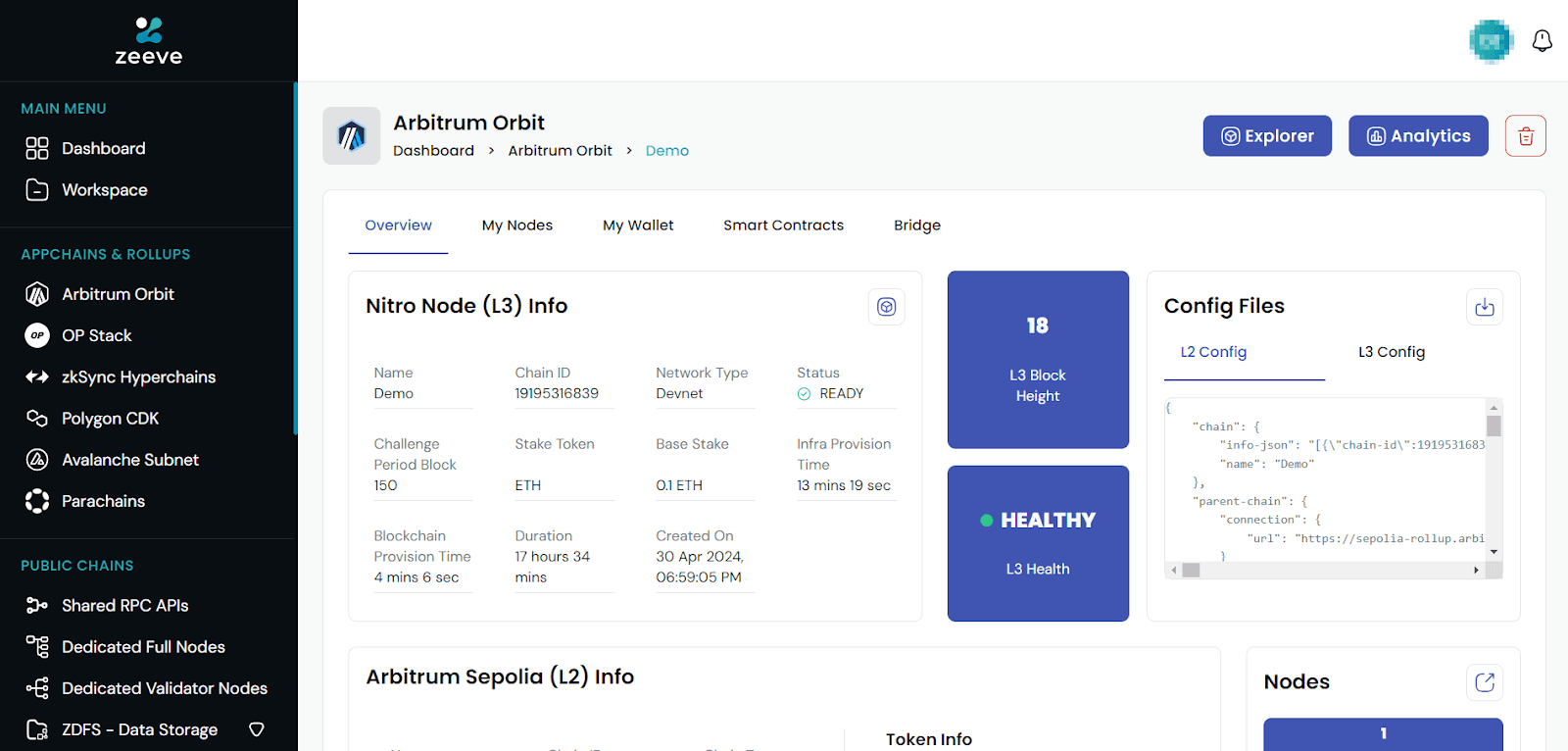Click the Chain ID value 19195316839

(557, 393)
